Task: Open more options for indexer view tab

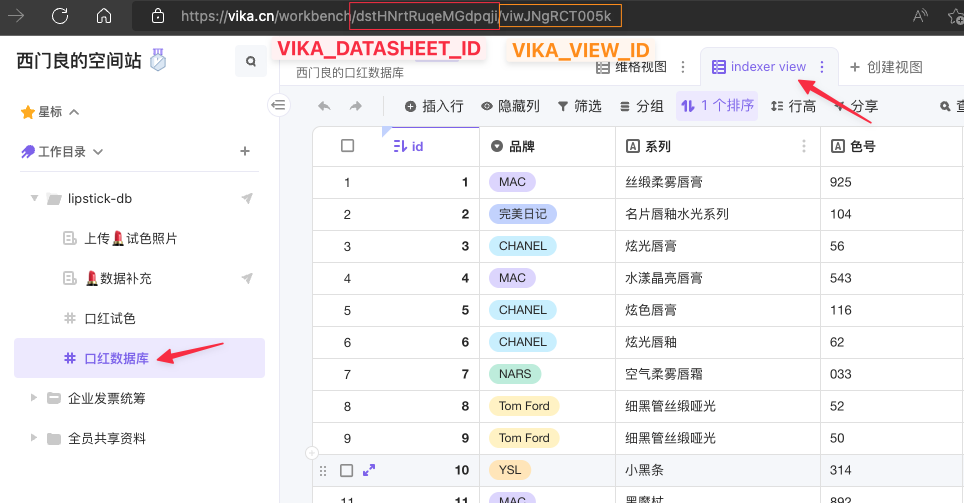Action: (x=822, y=66)
